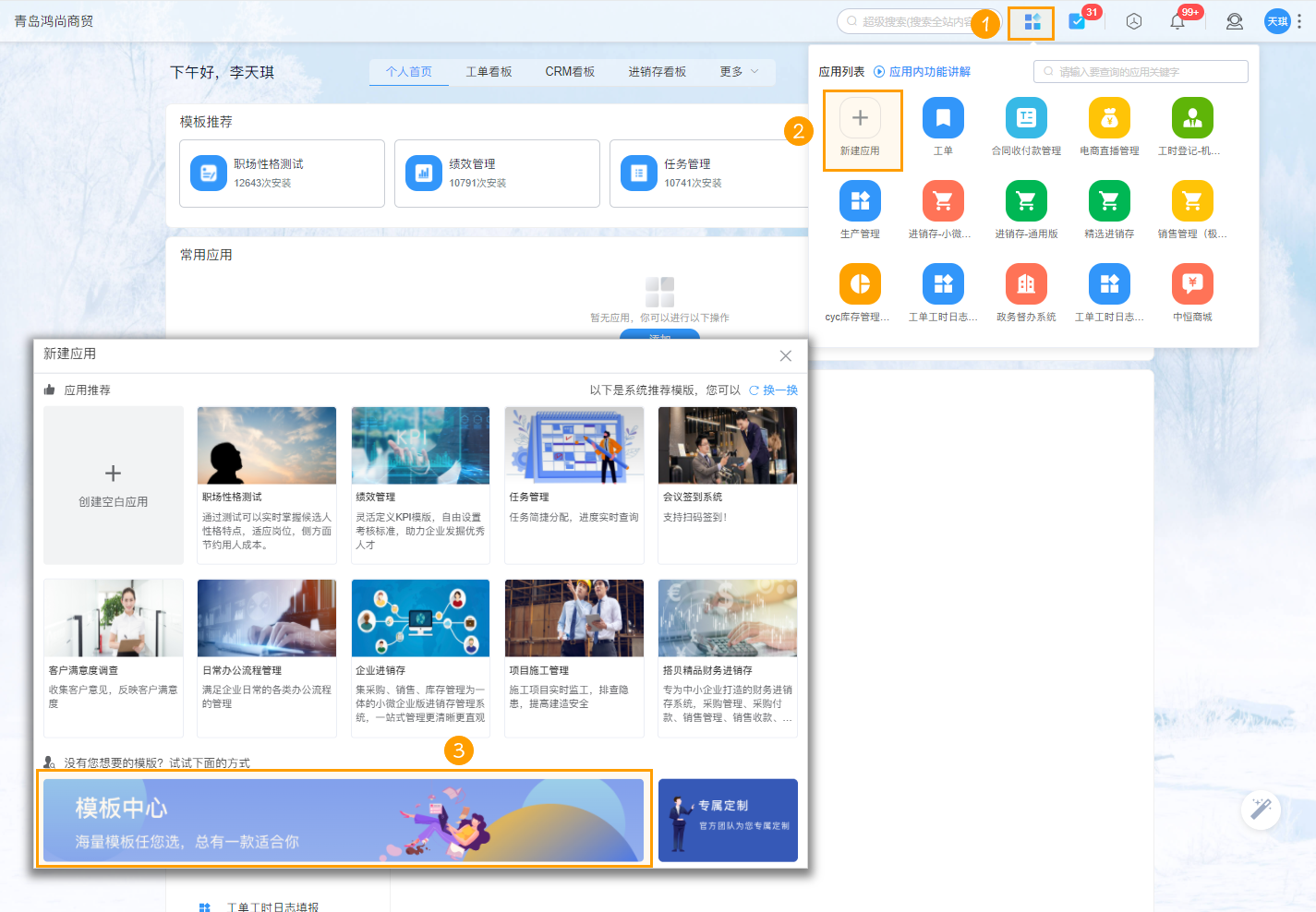Open the 进销存-通用版 shopping cart icon
The image size is (1316, 912).
pos(1026,200)
